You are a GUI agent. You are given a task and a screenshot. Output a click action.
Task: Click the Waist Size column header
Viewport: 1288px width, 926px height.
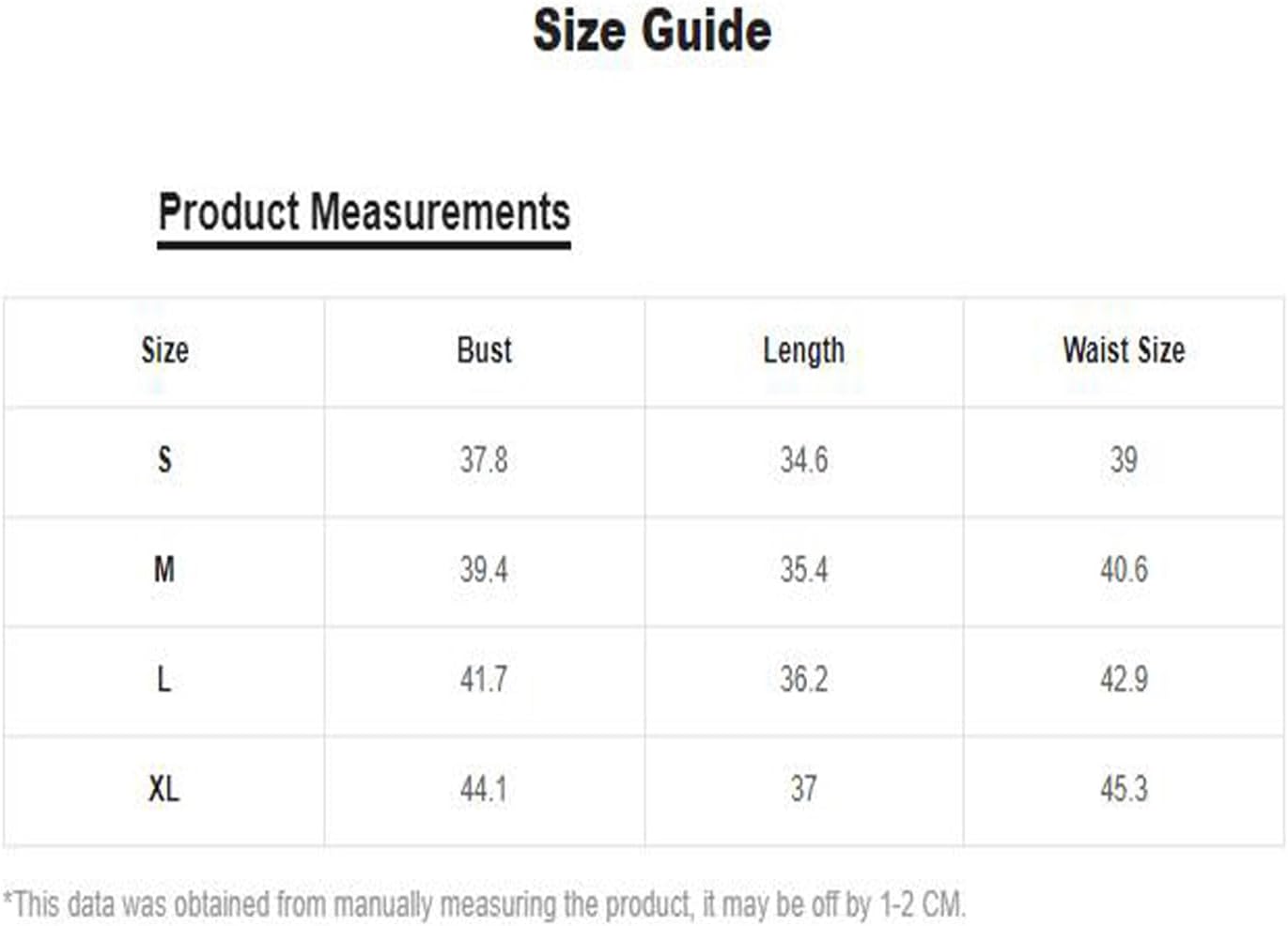[x=1124, y=350]
